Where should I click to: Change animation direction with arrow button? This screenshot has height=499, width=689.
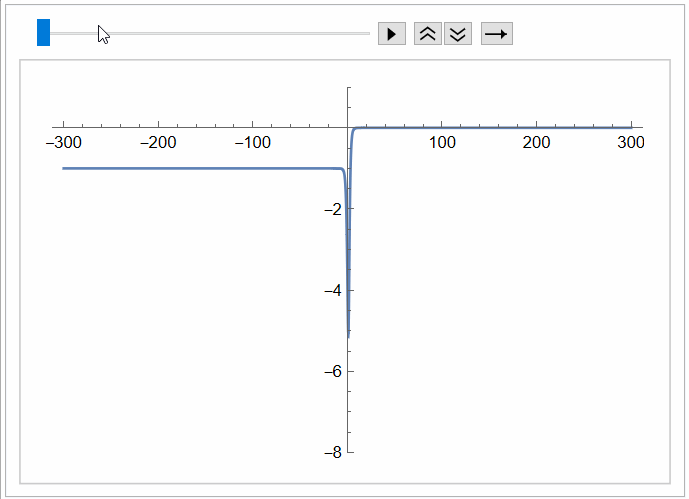497,34
